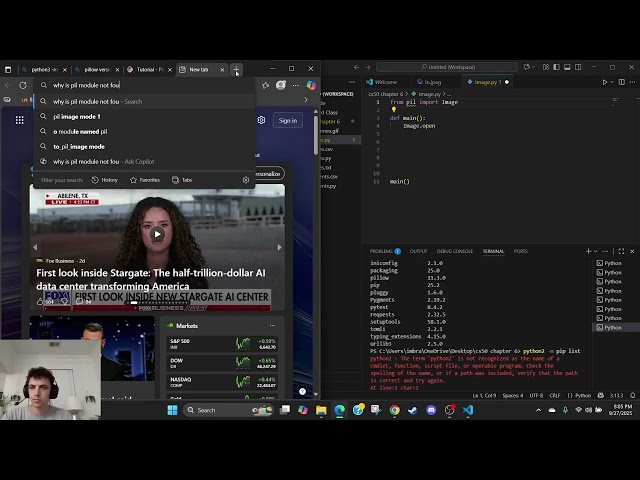Open Edge tab actions menu icon
This screenshot has height=480, width=640.
[8, 70]
